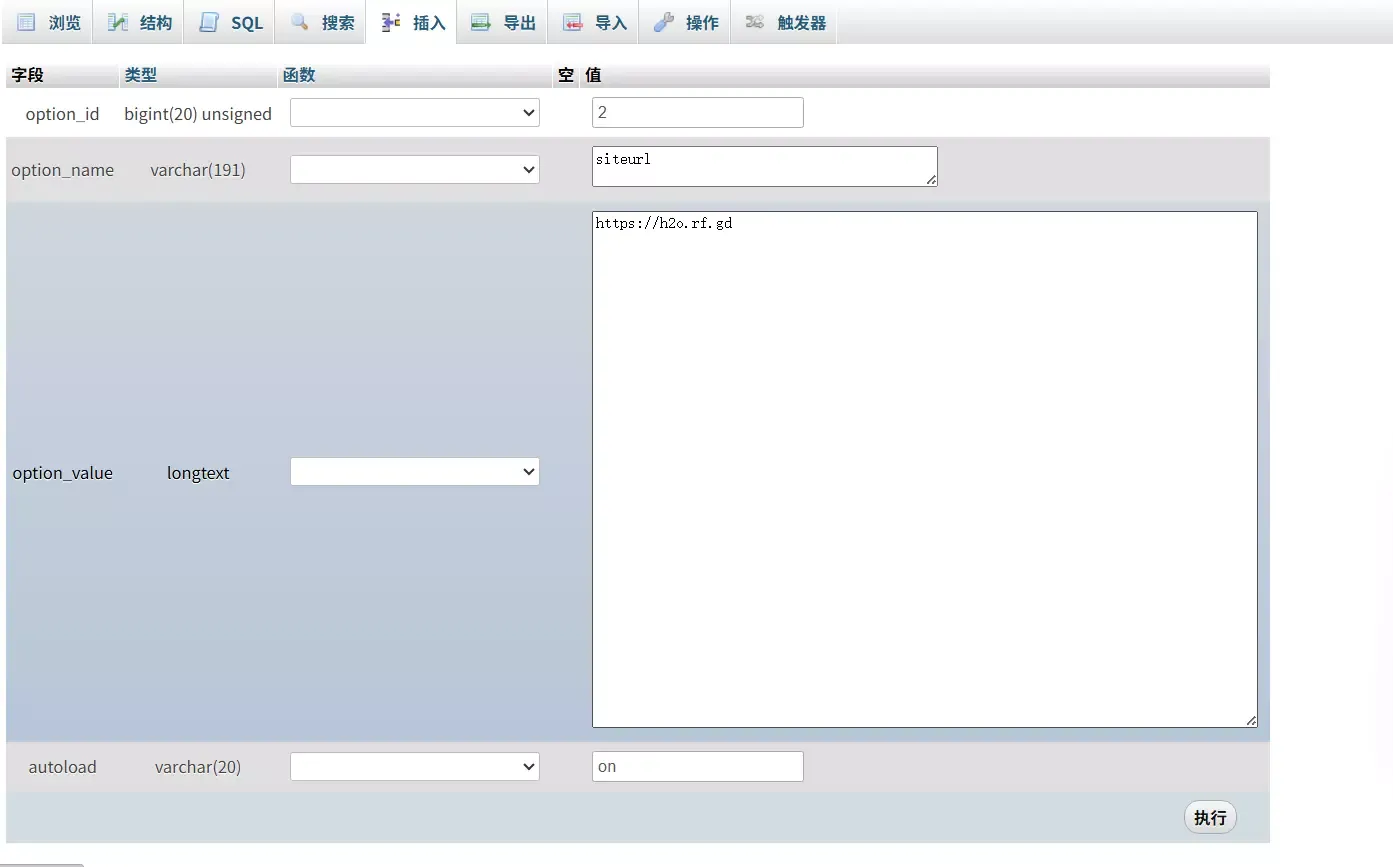Image resolution: width=1393 pixels, height=867 pixels.
Task: Open function dropdown for autoload
Action: tap(414, 767)
